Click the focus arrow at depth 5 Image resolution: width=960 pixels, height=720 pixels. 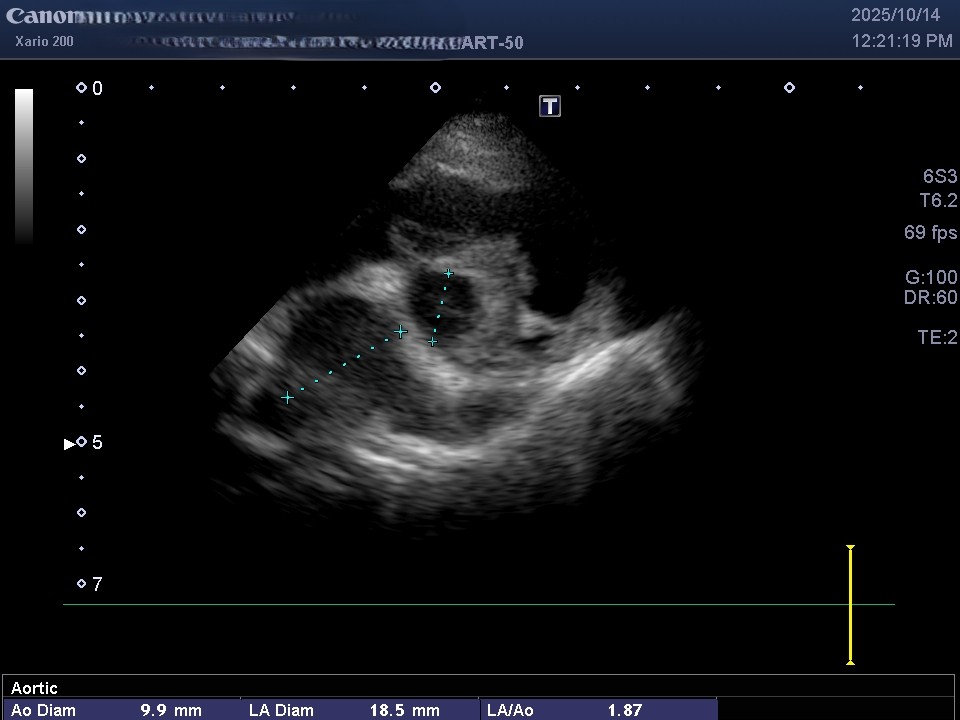[x=69, y=443]
